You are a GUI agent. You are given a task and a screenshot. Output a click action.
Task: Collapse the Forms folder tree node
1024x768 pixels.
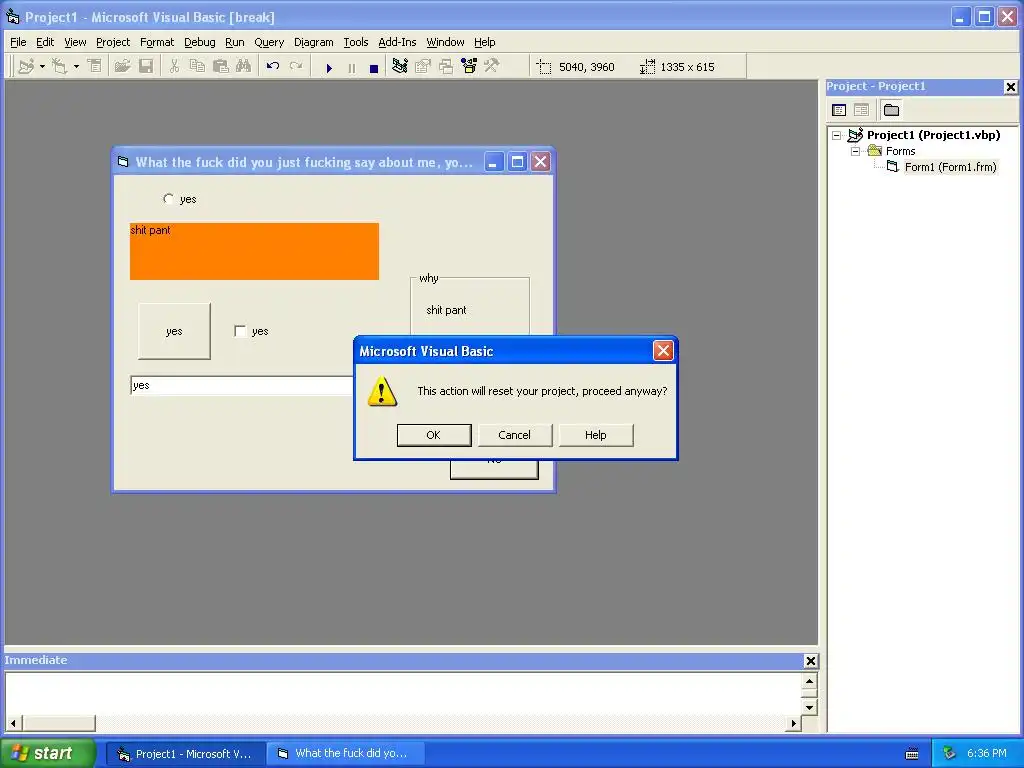click(856, 152)
